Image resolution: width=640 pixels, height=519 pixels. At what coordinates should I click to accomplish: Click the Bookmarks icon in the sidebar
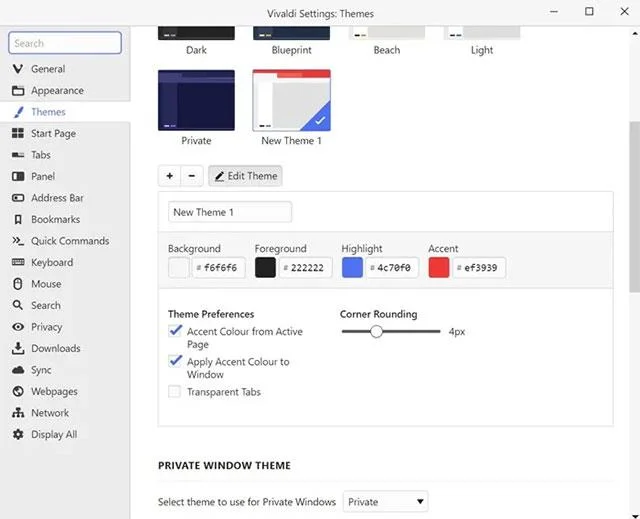(18, 220)
